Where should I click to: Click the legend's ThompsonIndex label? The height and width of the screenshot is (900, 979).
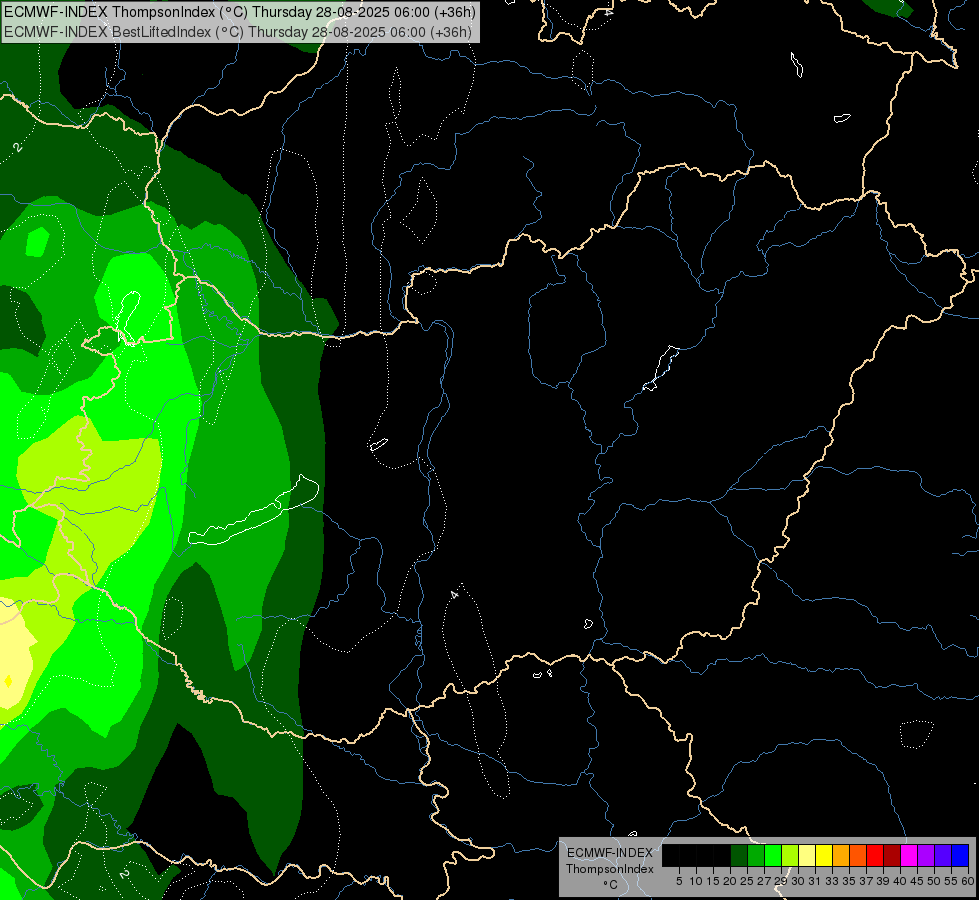click(x=609, y=869)
